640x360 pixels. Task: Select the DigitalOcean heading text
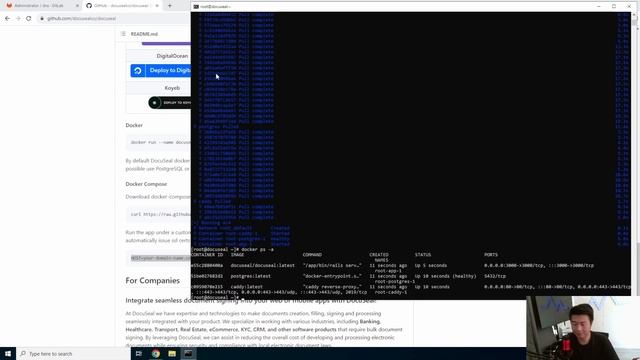172,56
